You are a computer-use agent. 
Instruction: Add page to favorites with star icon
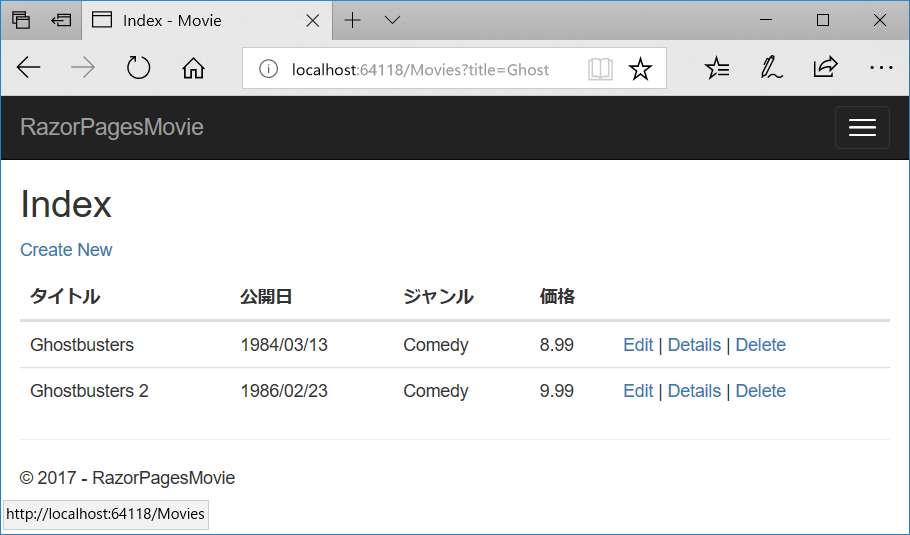pyautogui.click(x=640, y=69)
